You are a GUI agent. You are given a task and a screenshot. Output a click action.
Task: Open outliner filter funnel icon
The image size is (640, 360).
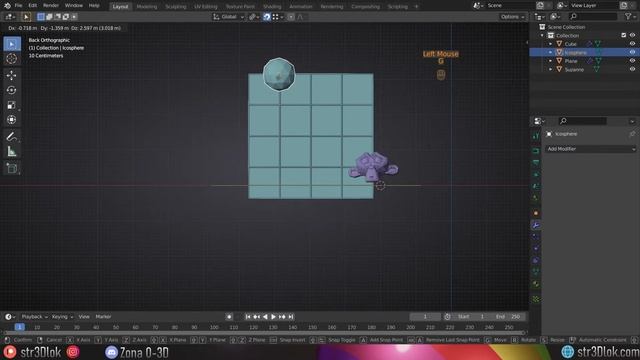pyautogui.click(x=628, y=16)
